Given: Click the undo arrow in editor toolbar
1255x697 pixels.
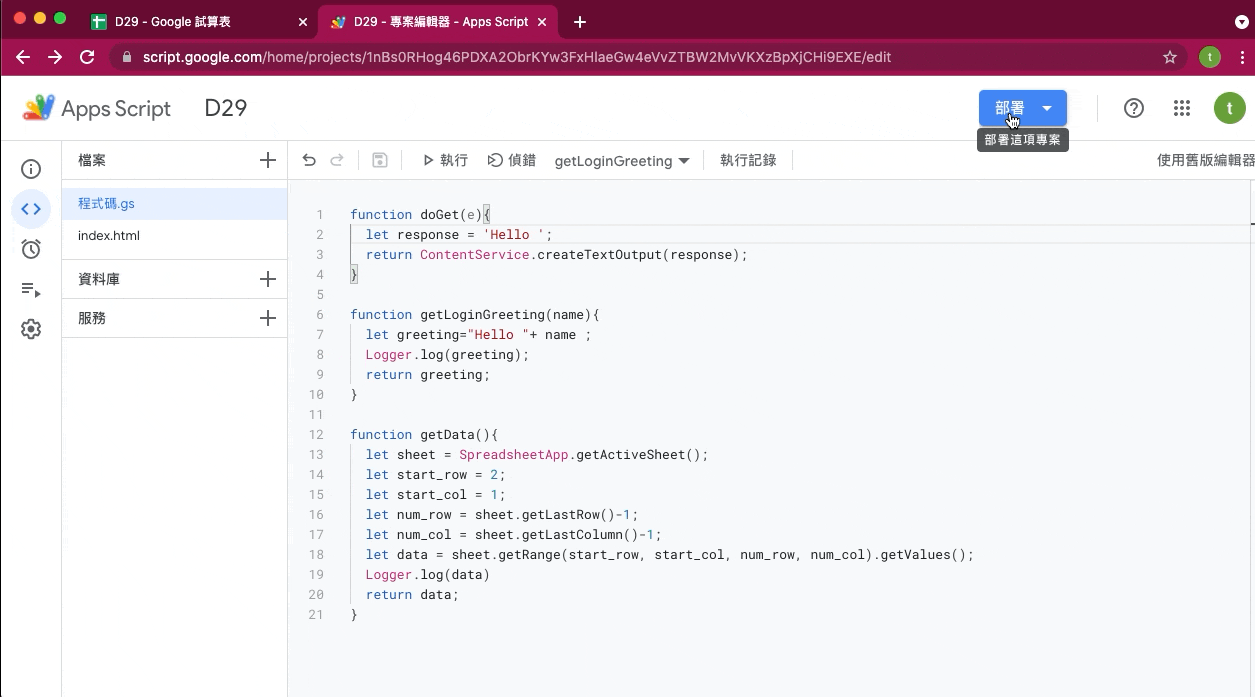Looking at the screenshot, I should tap(309, 160).
